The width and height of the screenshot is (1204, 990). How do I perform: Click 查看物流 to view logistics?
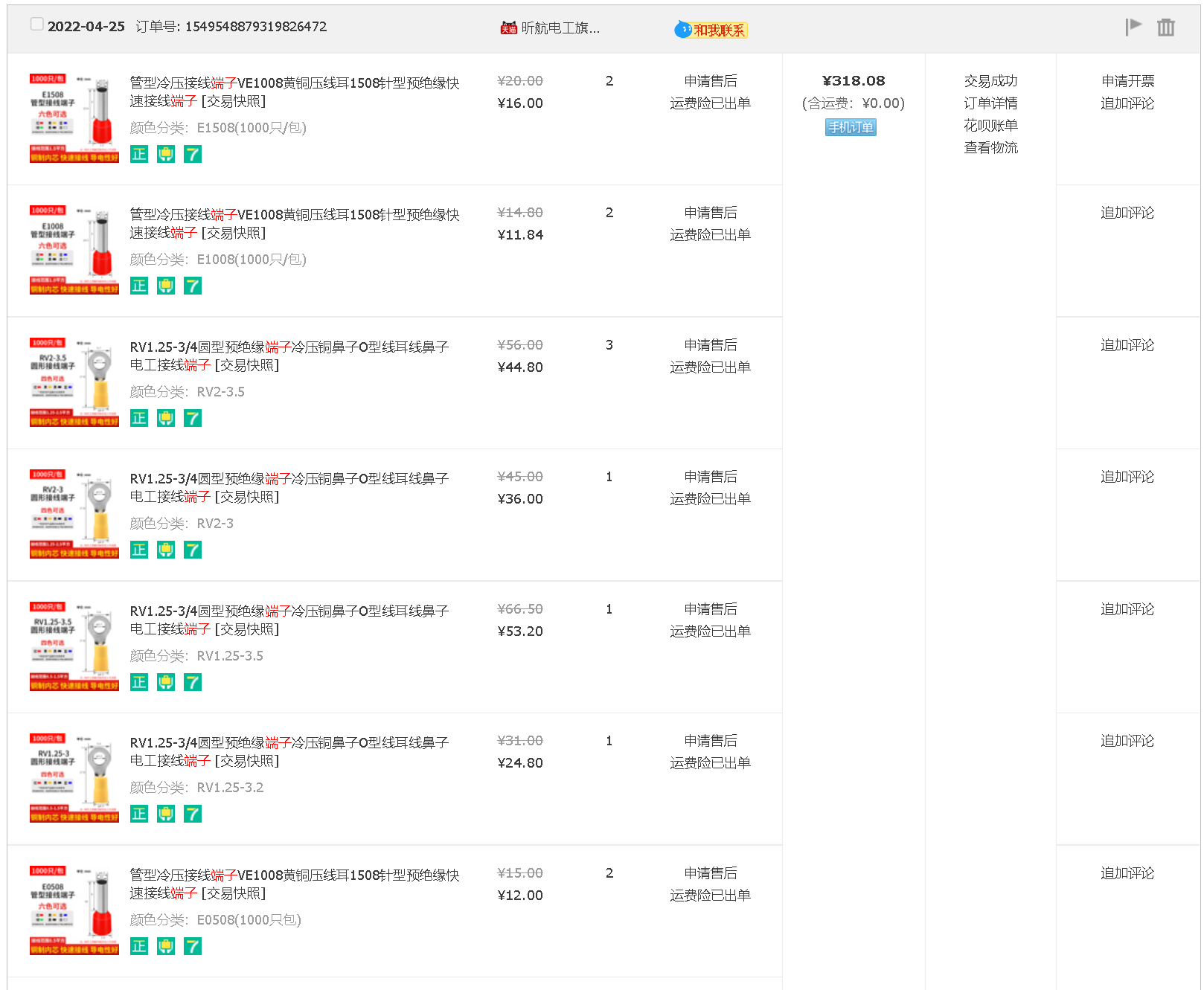(990, 148)
